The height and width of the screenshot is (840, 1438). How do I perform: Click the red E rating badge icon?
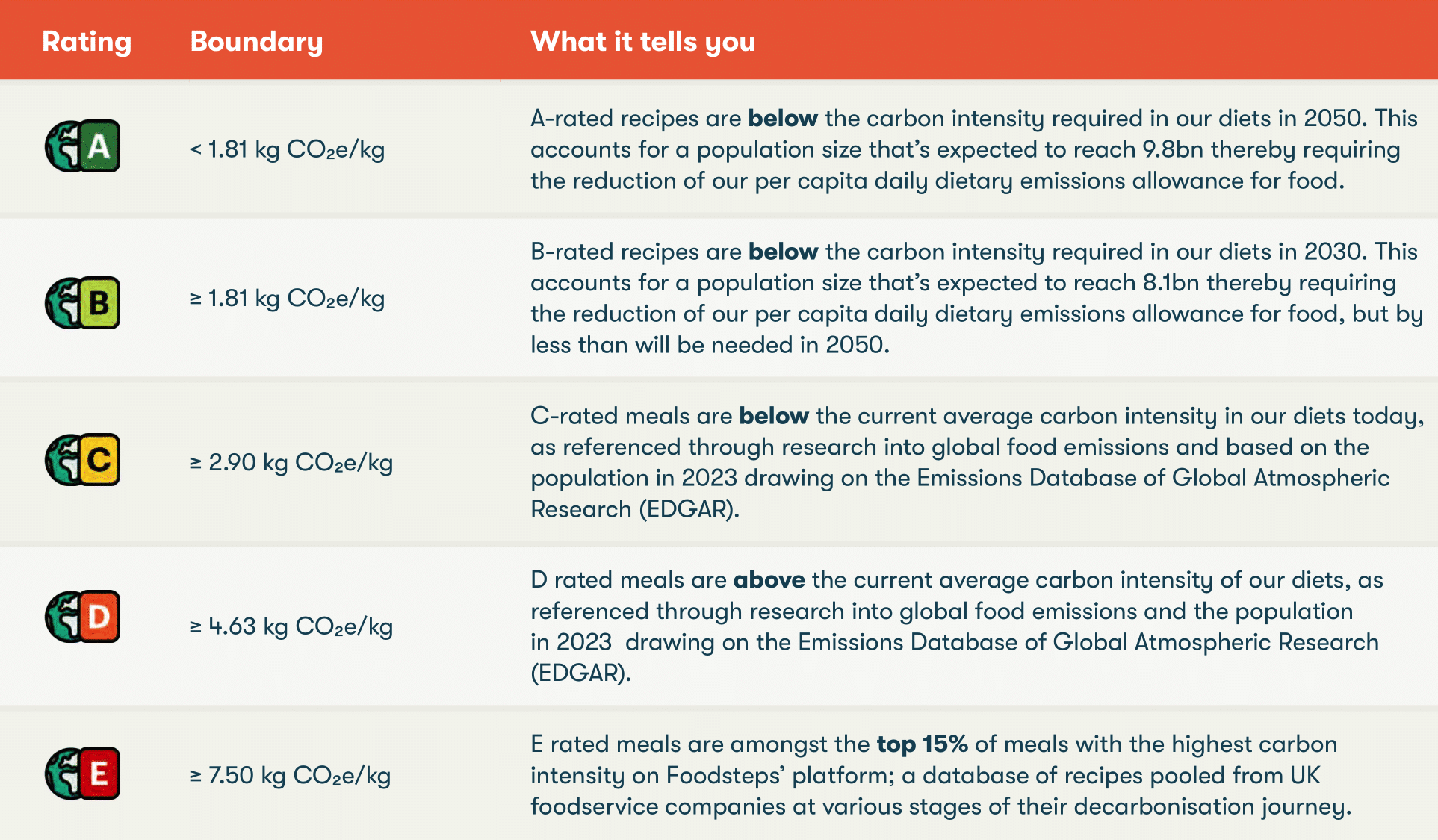pyautogui.click(x=83, y=774)
